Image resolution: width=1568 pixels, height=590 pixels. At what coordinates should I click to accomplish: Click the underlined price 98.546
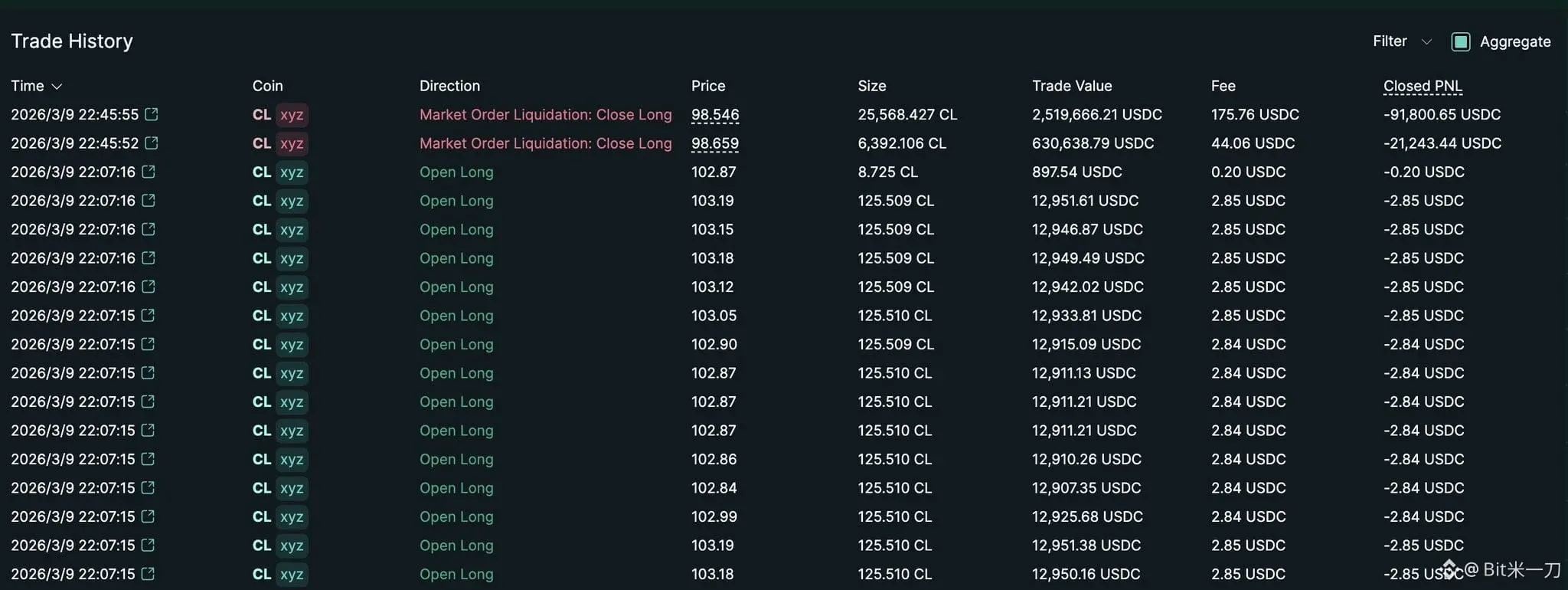[715, 115]
